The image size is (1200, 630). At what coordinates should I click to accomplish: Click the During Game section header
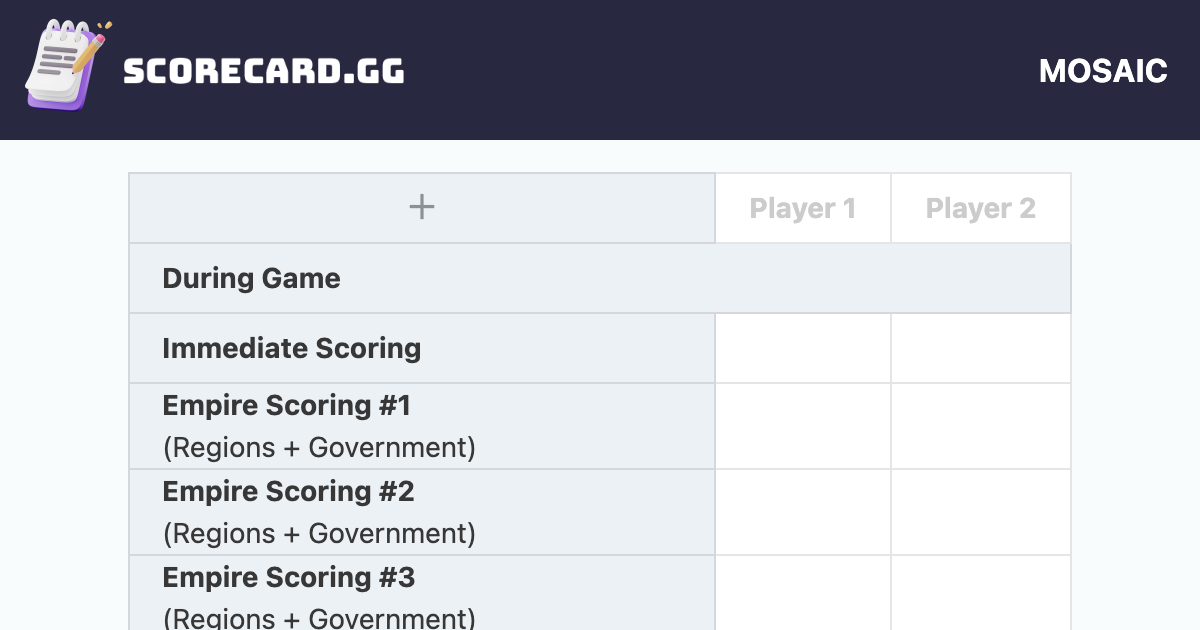[251, 278]
